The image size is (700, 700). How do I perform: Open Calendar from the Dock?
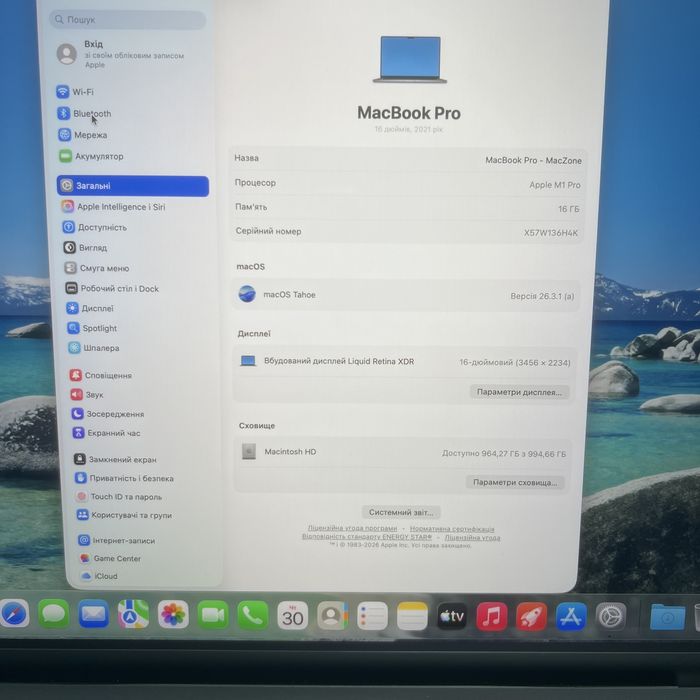click(292, 616)
